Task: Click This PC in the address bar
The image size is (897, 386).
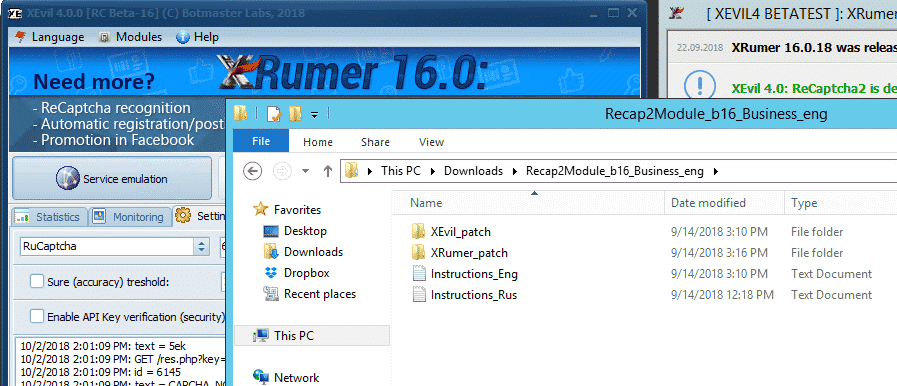Action: coord(400,170)
